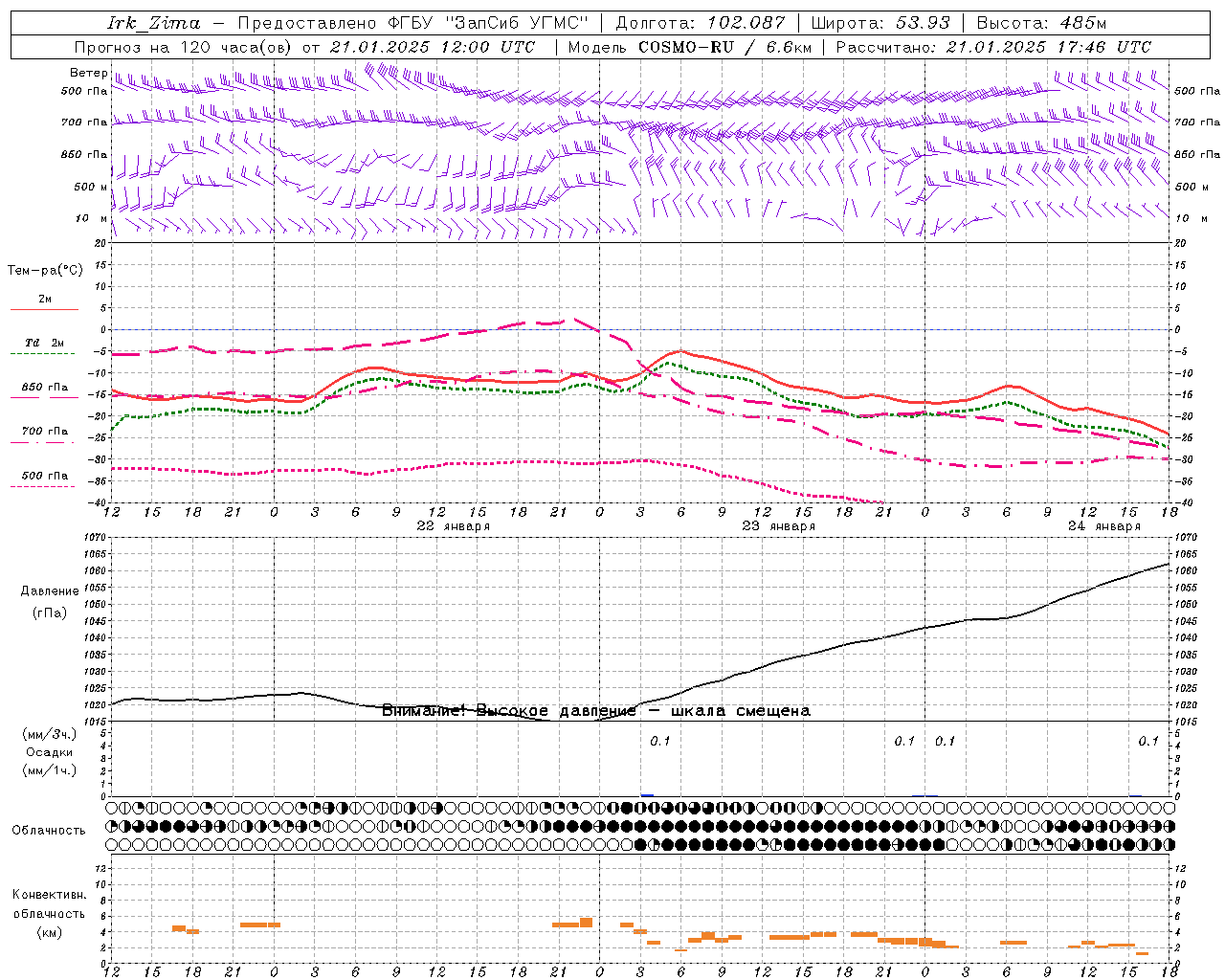Select the model name COSMO-RU / 6.6км

724,47
